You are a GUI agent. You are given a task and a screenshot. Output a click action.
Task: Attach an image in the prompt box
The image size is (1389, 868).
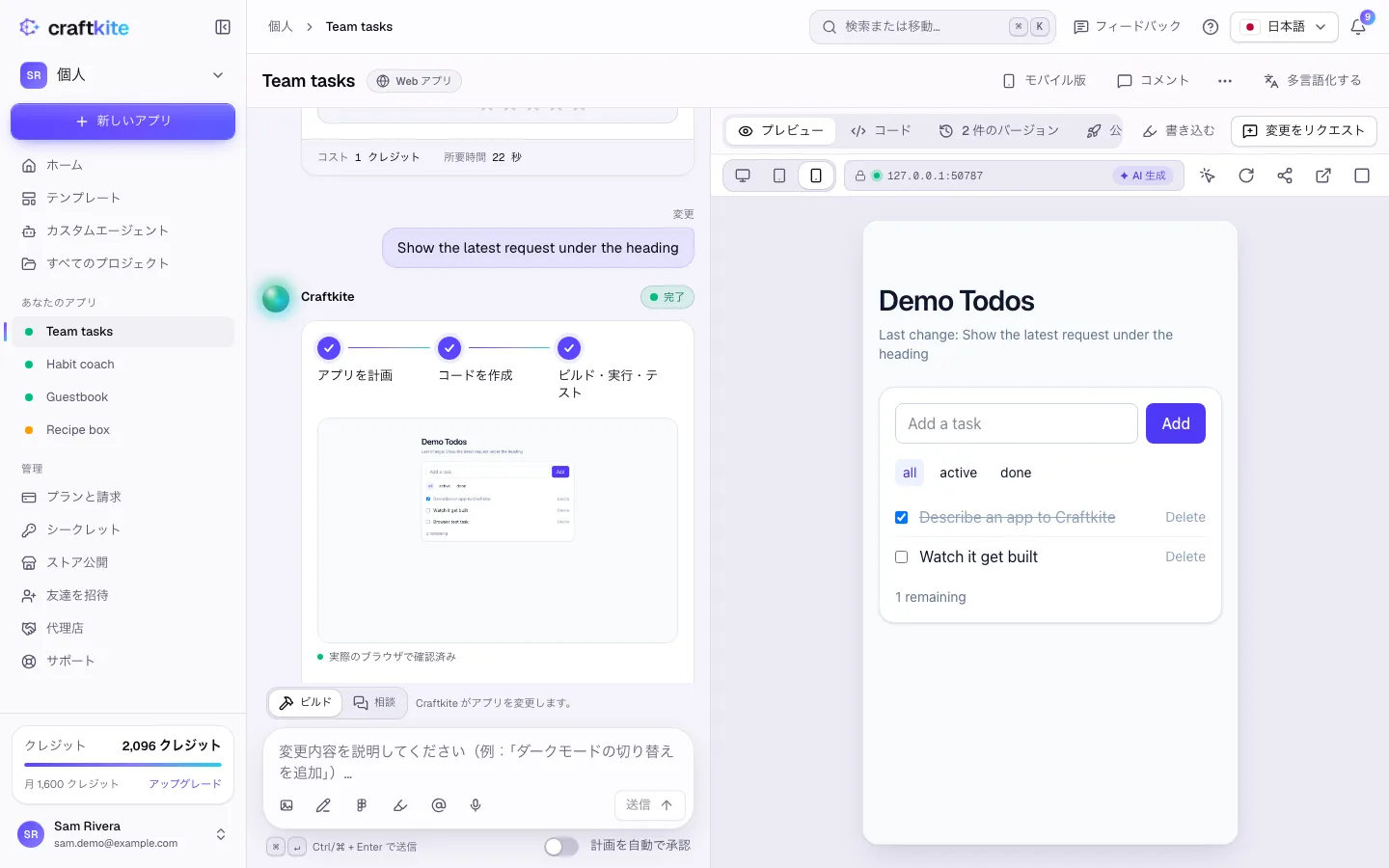point(286,805)
